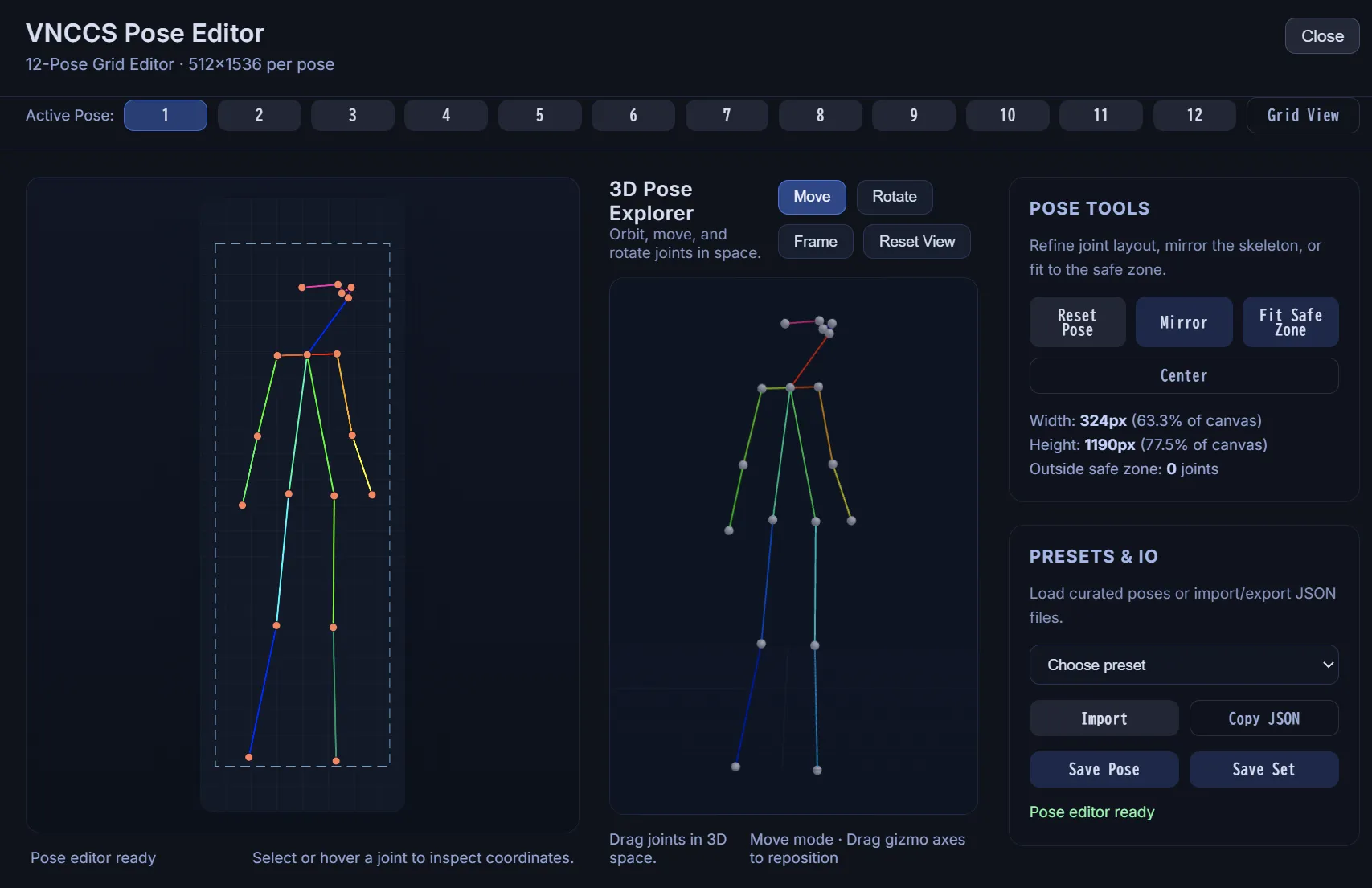Click the Frame button

815,242
